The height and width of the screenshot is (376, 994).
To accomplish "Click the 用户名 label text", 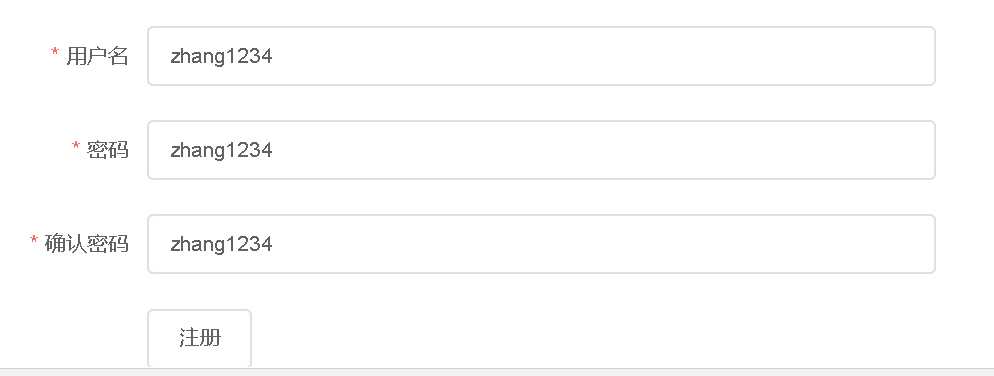I will (x=97, y=56).
